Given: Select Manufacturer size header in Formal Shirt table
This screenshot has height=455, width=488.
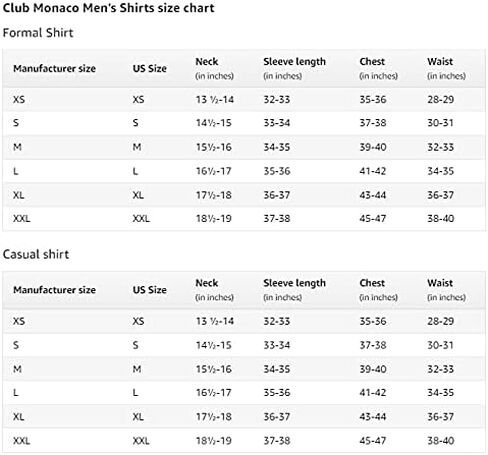Looking at the screenshot, I should tap(54, 68).
